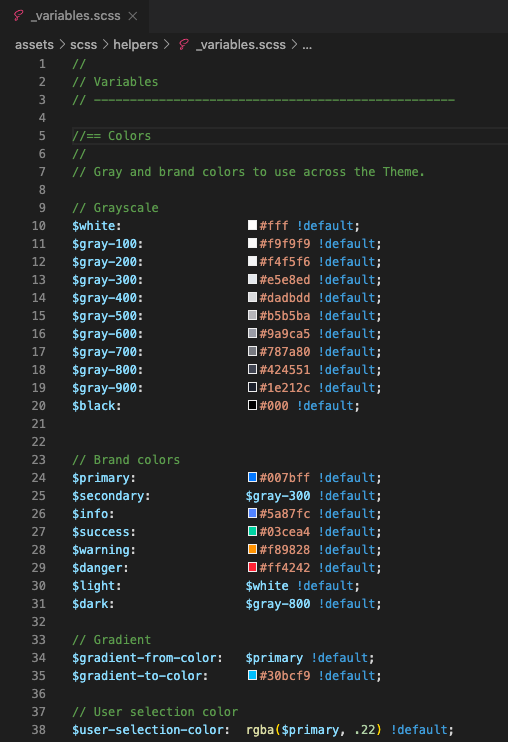The width and height of the screenshot is (508, 742).
Task: Click the $gradient-to-color variable name
Action: point(137,675)
